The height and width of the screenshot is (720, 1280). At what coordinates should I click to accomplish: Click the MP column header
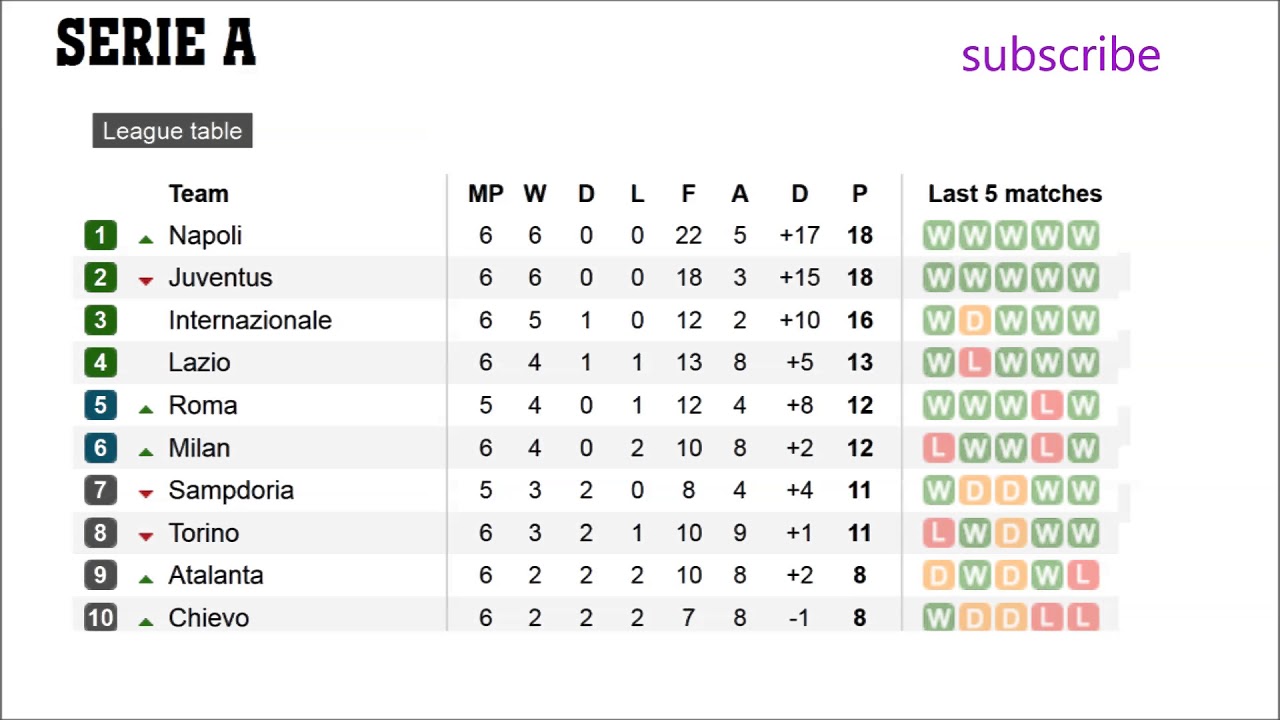click(x=486, y=194)
